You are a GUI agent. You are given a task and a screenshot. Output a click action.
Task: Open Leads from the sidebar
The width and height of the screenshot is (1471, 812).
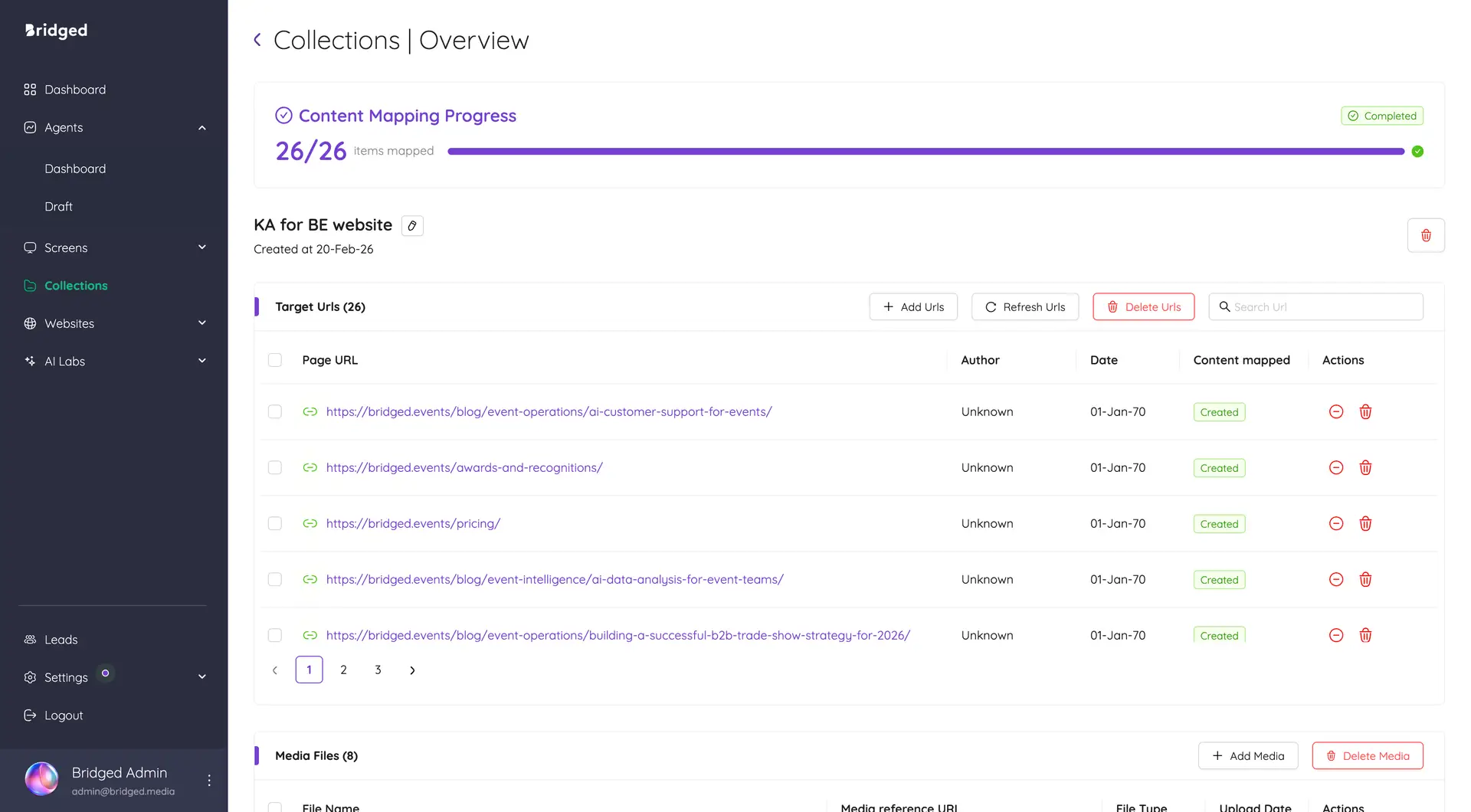click(61, 640)
